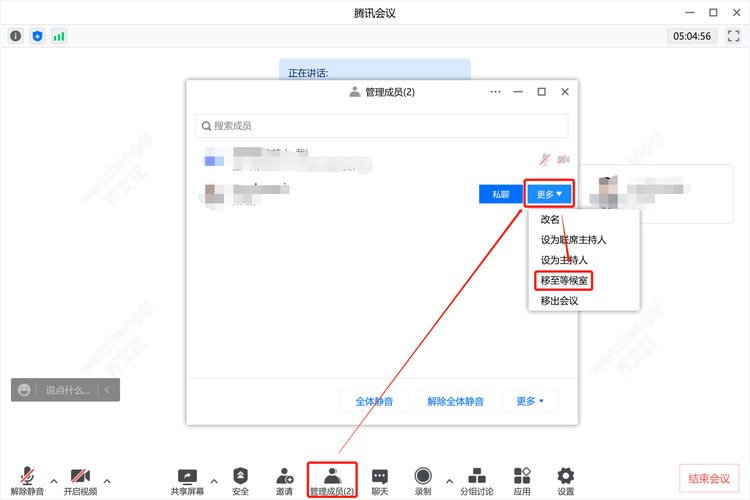
Task: Open the 应用 apps panel
Action: tap(522, 480)
